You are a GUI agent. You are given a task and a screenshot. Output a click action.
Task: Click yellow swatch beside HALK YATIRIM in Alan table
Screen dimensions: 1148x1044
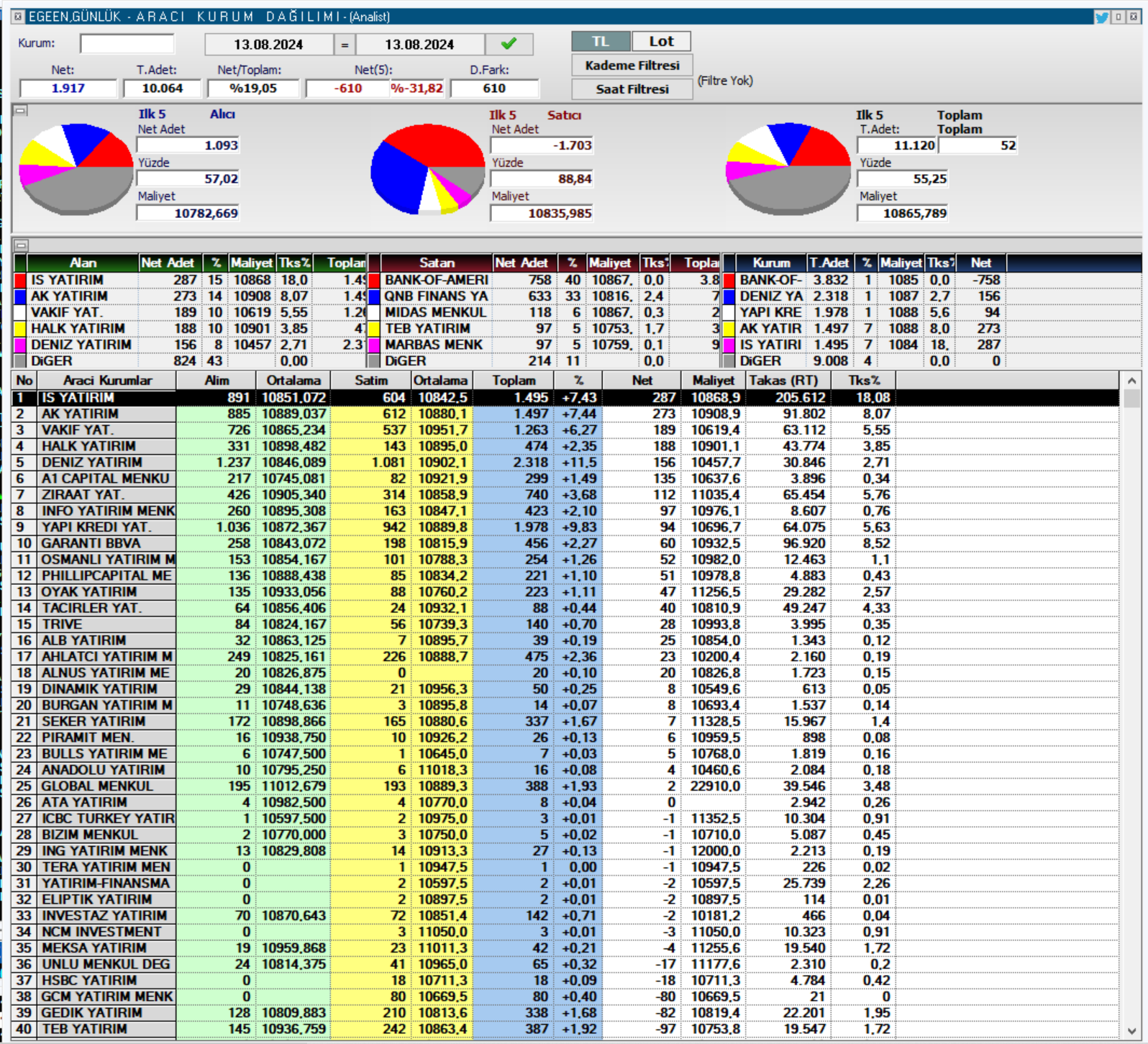20,329
